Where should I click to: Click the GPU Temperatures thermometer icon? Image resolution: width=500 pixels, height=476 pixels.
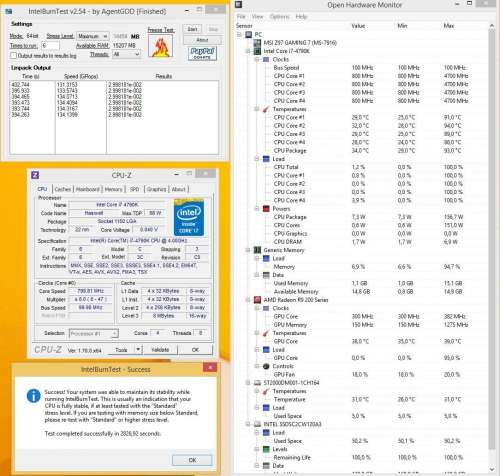point(266,333)
